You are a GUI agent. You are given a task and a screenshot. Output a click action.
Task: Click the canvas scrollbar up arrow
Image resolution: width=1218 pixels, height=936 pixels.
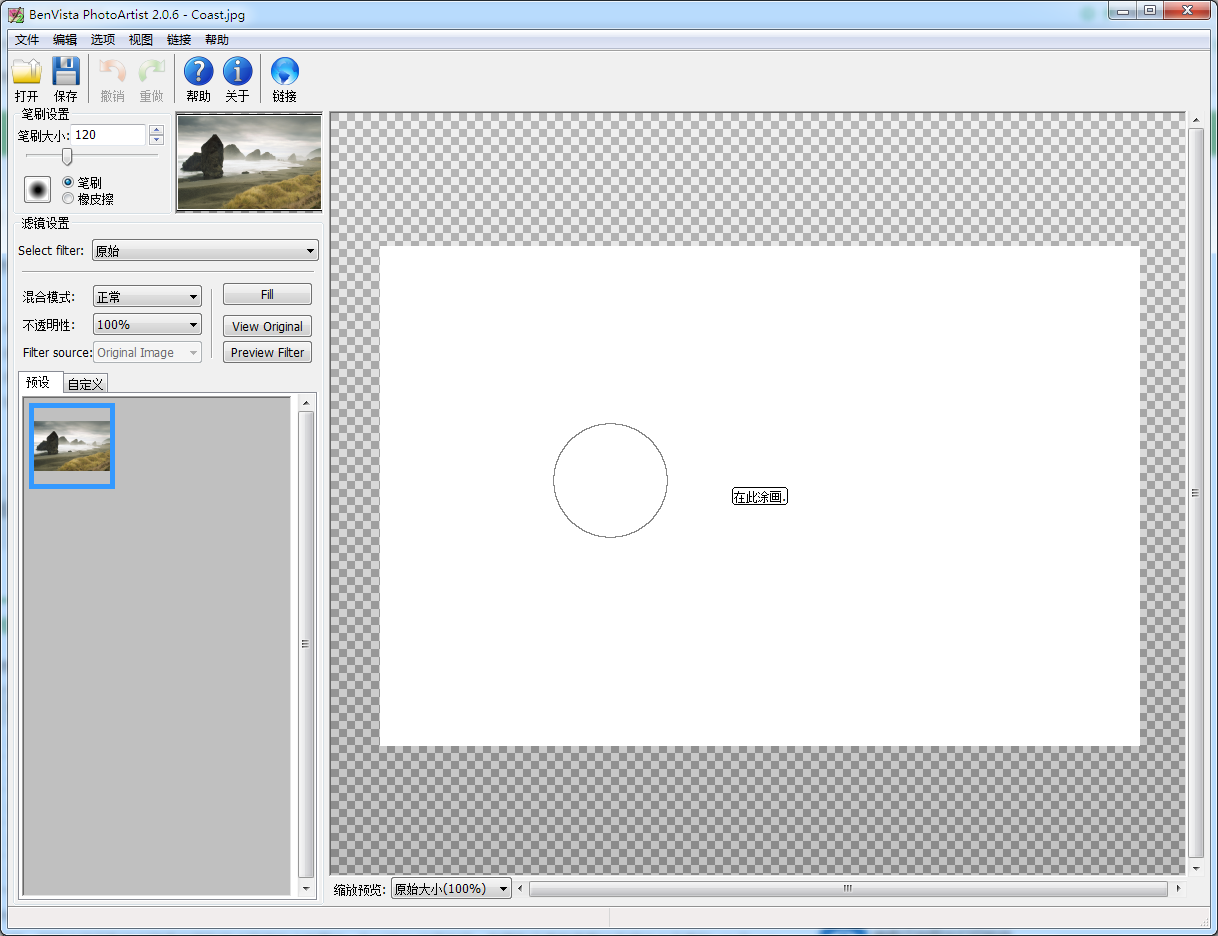1196,120
